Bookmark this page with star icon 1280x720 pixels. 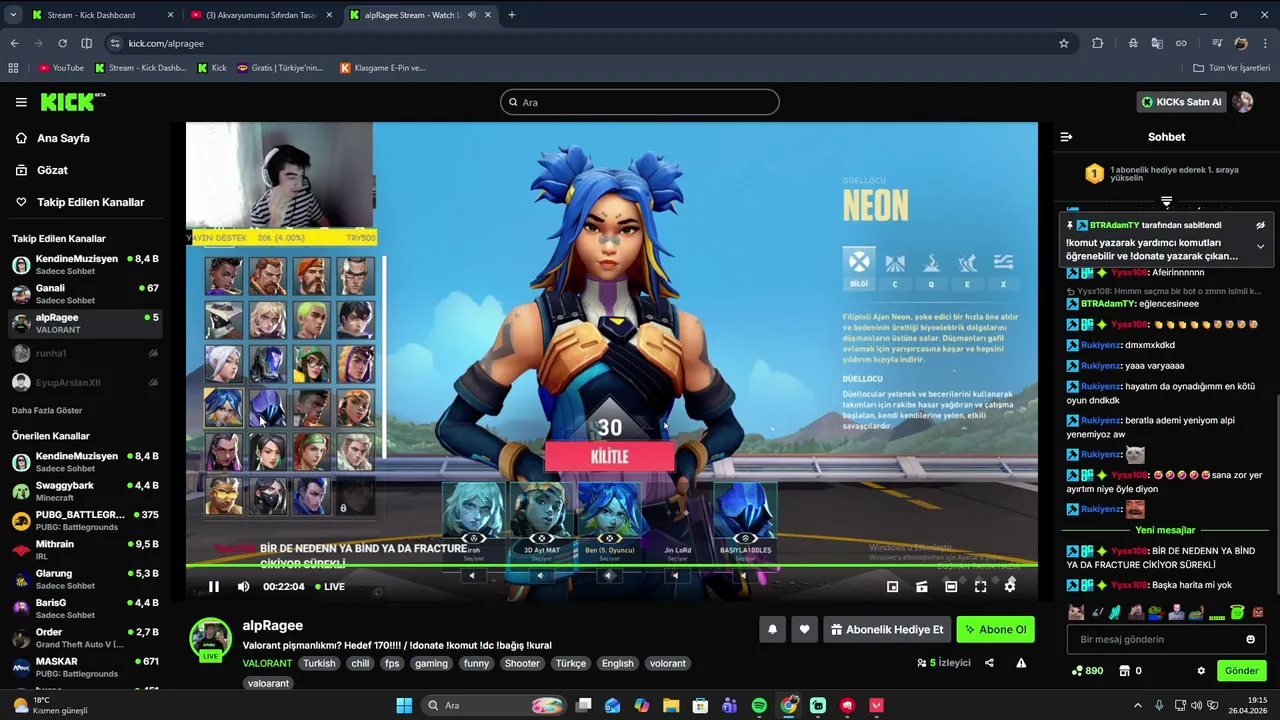pyautogui.click(x=1064, y=43)
